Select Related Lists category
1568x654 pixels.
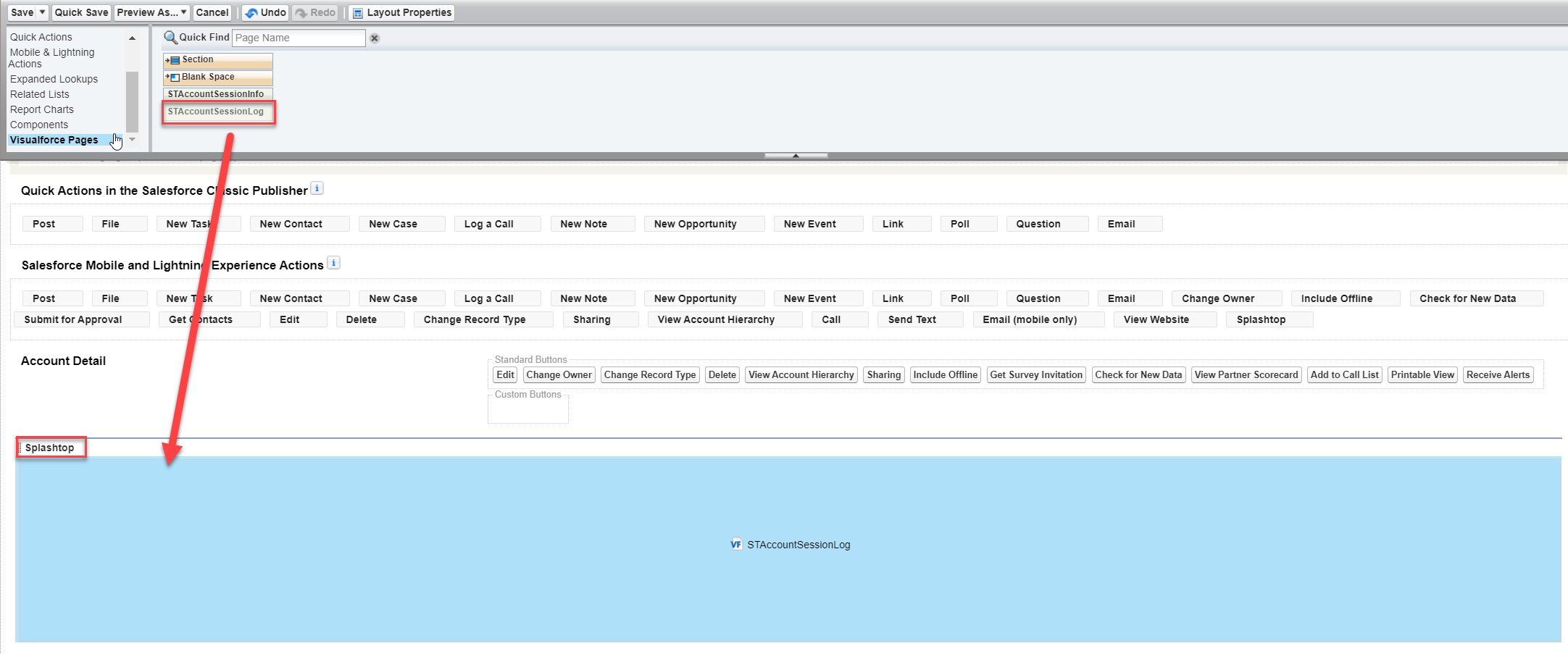[40, 94]
